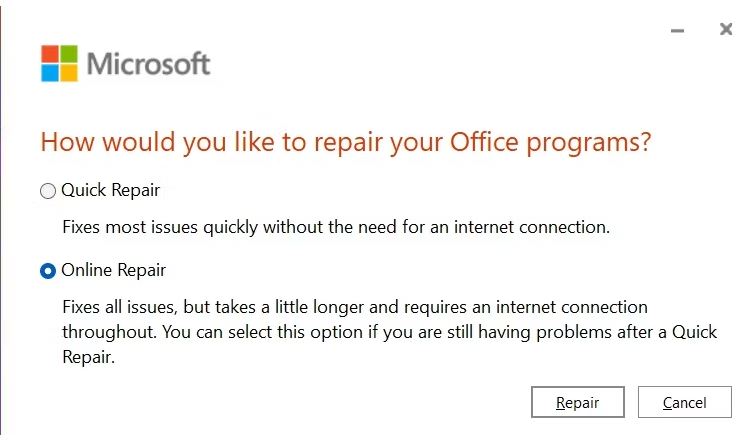756x448 pixels.
Task: Click the yellow square of the Microsoft logo
Action: pyautogui.click(x=69, y=73)
